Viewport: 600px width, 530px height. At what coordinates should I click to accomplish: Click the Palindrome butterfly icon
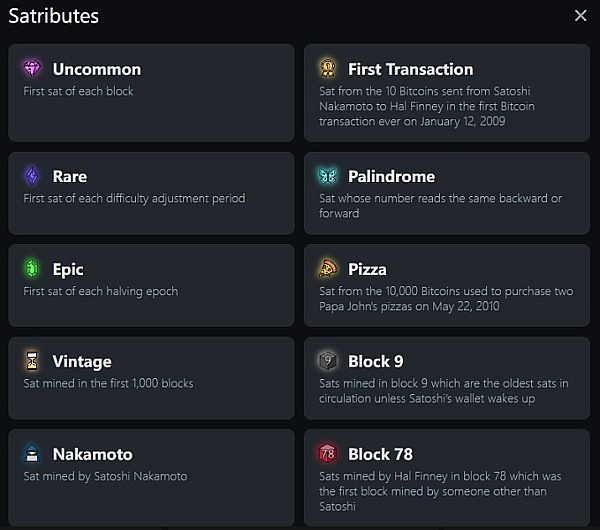click(x=328, y=176)
